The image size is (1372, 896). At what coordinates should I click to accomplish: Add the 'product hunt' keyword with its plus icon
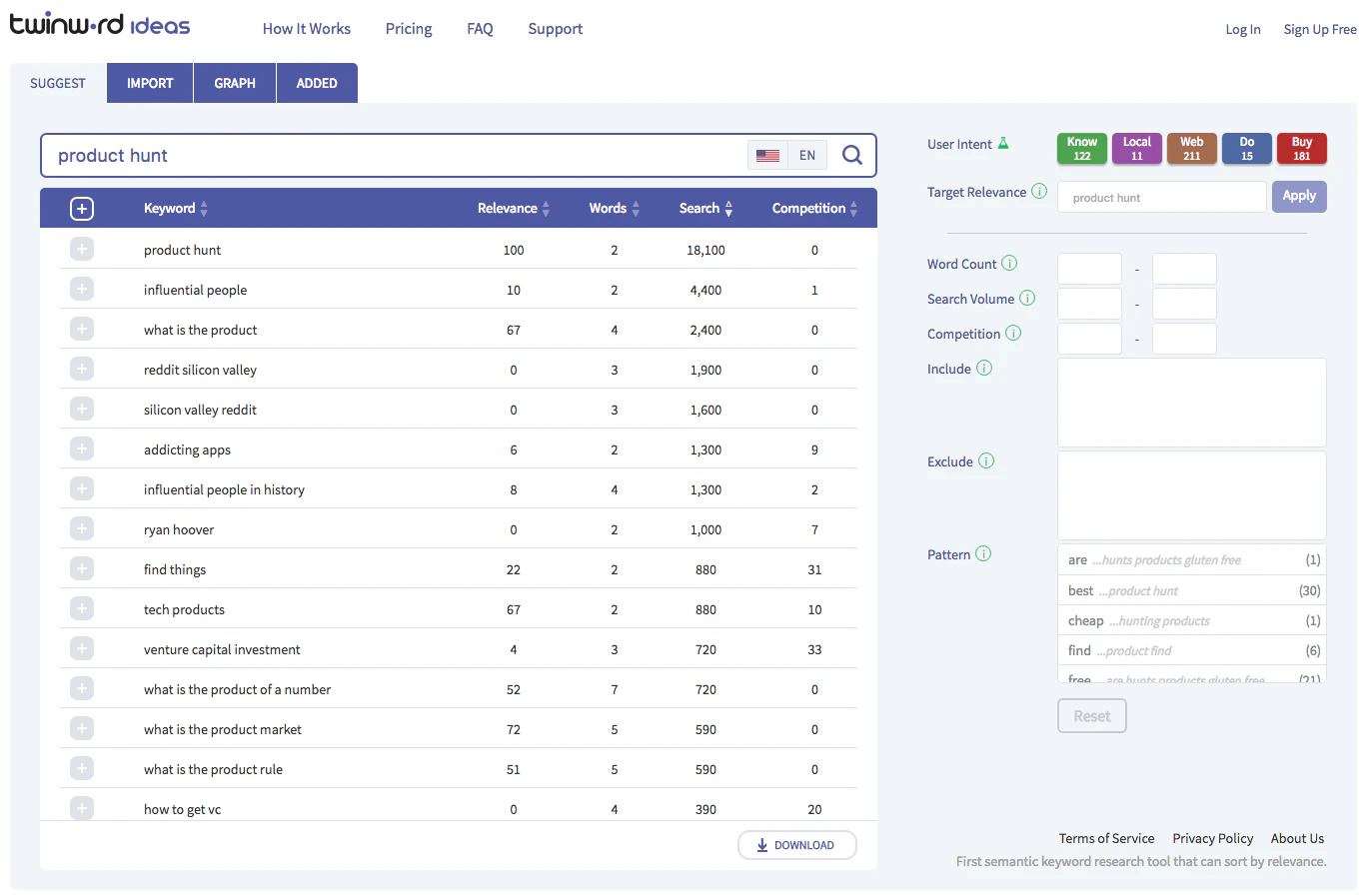click(x=82, y=249)
